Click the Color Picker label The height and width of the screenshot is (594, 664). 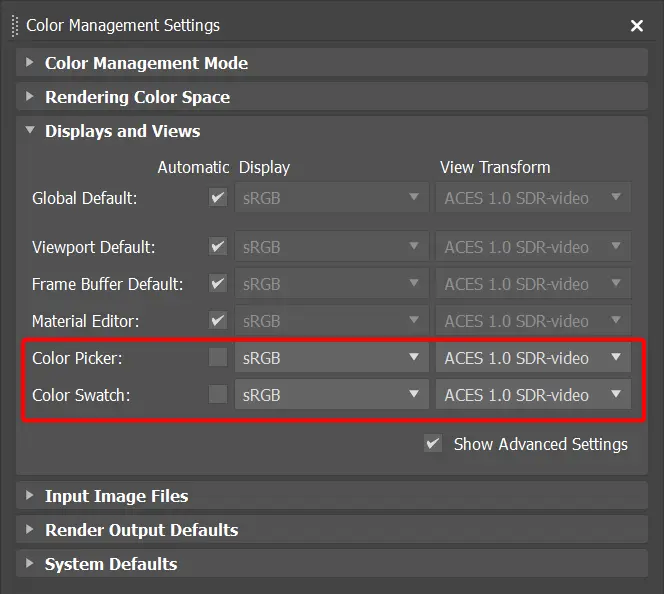(x=77, y=358)
